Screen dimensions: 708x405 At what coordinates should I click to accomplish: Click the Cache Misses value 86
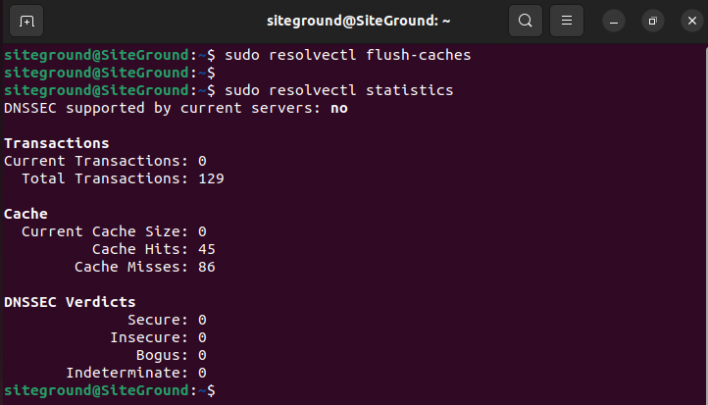tap(207, 267)
